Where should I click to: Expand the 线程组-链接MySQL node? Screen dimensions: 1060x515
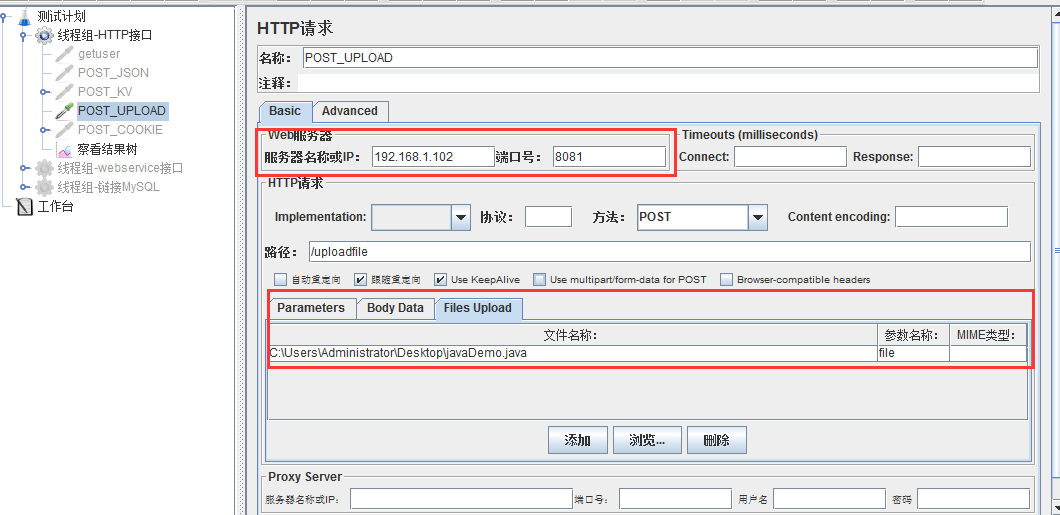[24, 187]
